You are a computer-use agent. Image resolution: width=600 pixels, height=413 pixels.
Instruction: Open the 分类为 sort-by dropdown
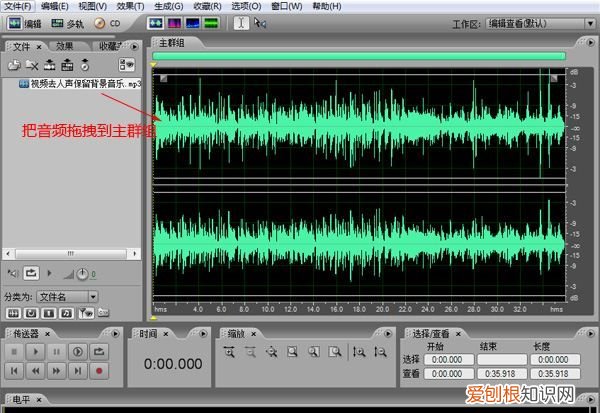(68, 297)
